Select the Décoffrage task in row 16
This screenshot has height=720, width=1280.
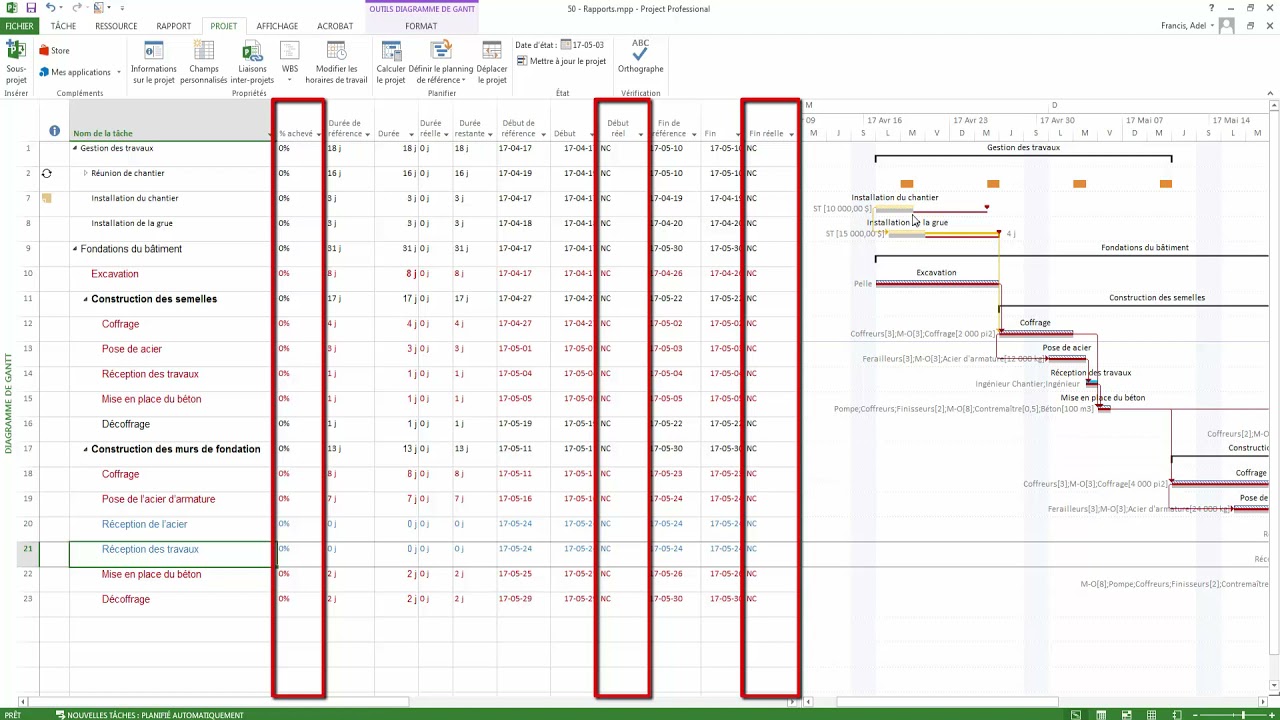[126, 424]
